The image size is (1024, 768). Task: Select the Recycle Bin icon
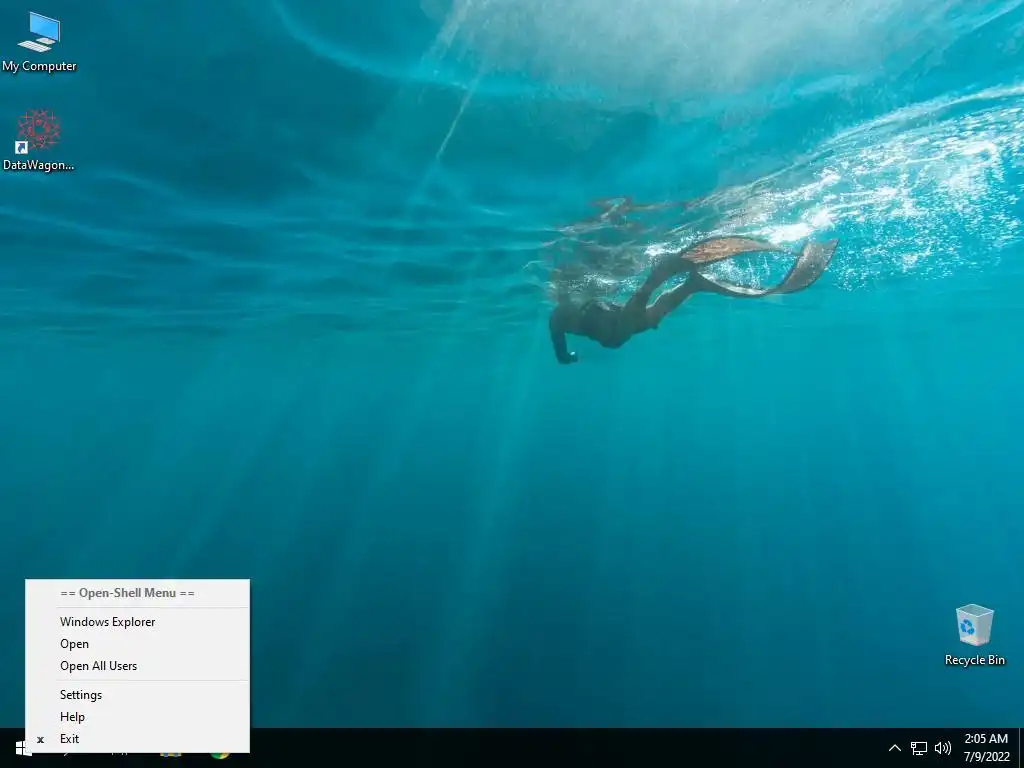pos(974,635)
